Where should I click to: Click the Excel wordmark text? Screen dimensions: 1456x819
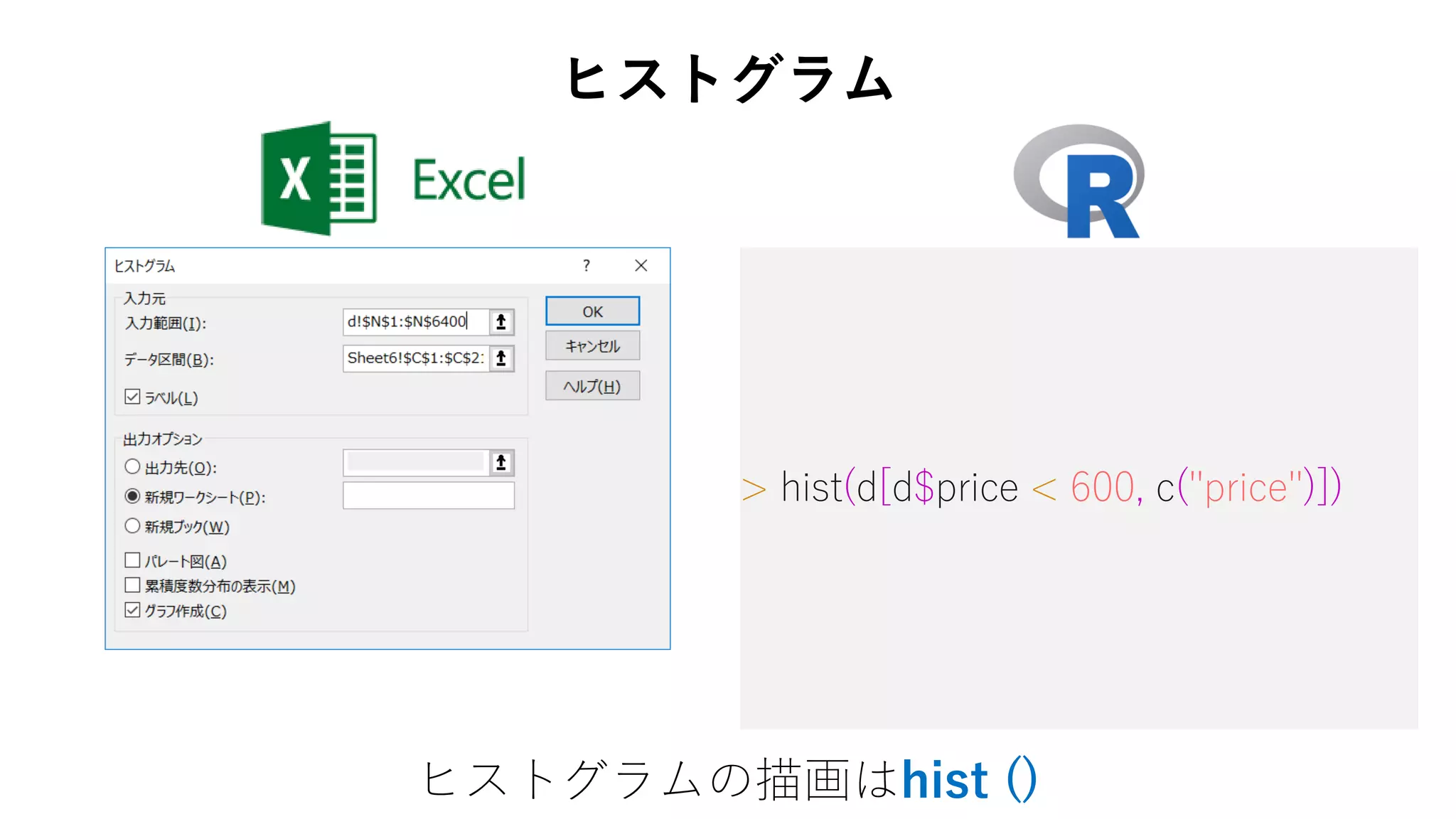click(470, 180)
